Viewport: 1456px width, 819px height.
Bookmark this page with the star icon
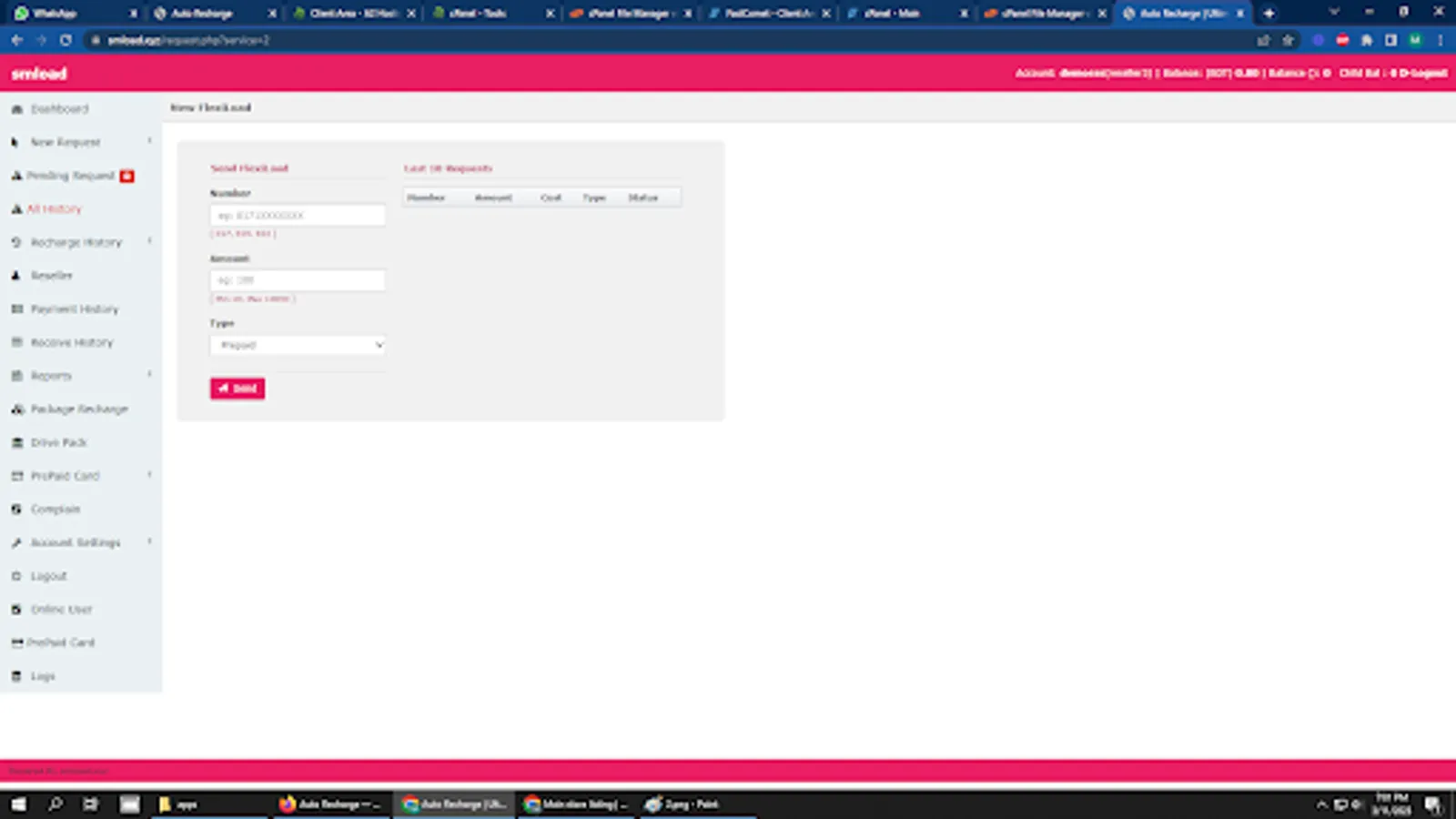1288,40
